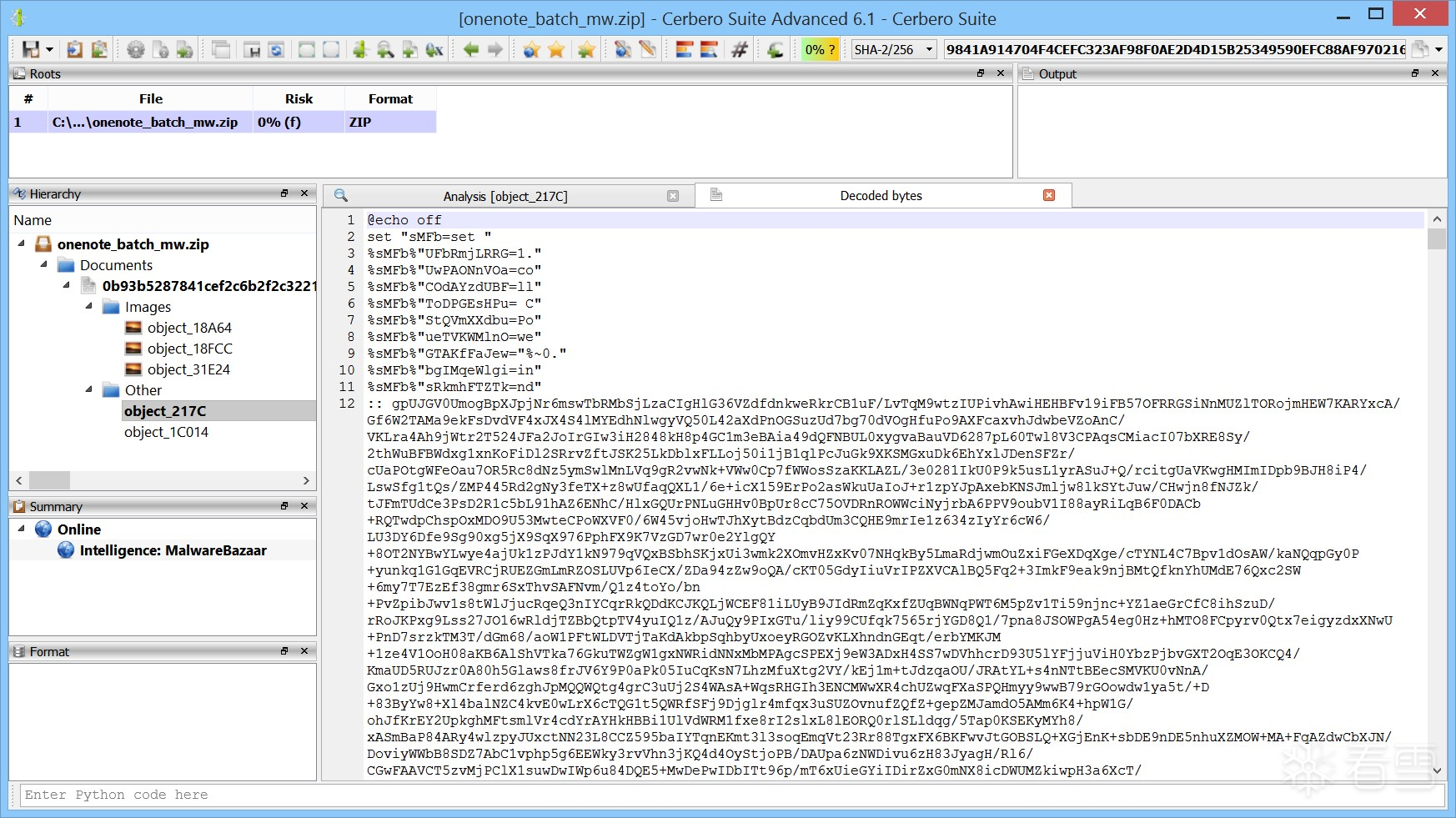The image size is (1456, 818).
Task: Open the dropdown arrow right of hash field
Action: coord(1438,50)
